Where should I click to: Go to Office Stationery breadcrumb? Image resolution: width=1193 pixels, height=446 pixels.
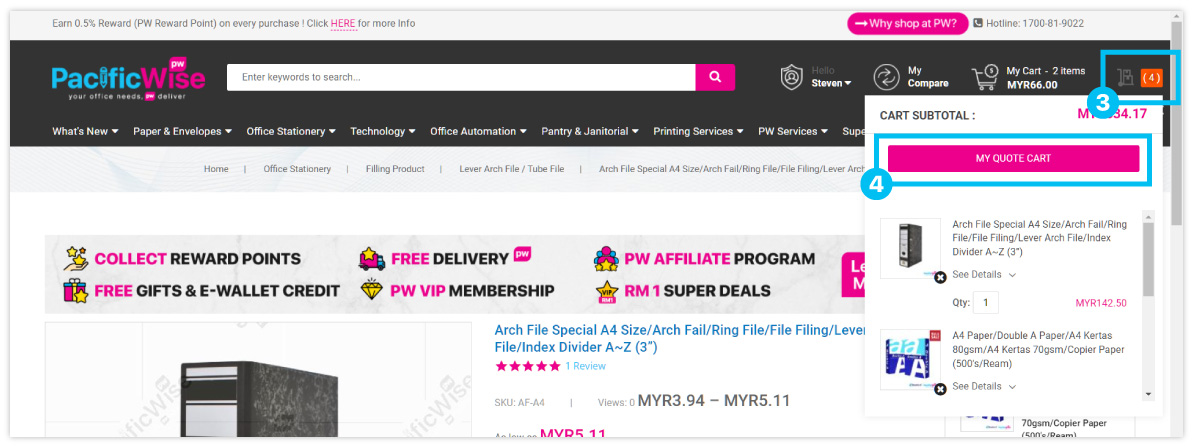tap(297, 169)
